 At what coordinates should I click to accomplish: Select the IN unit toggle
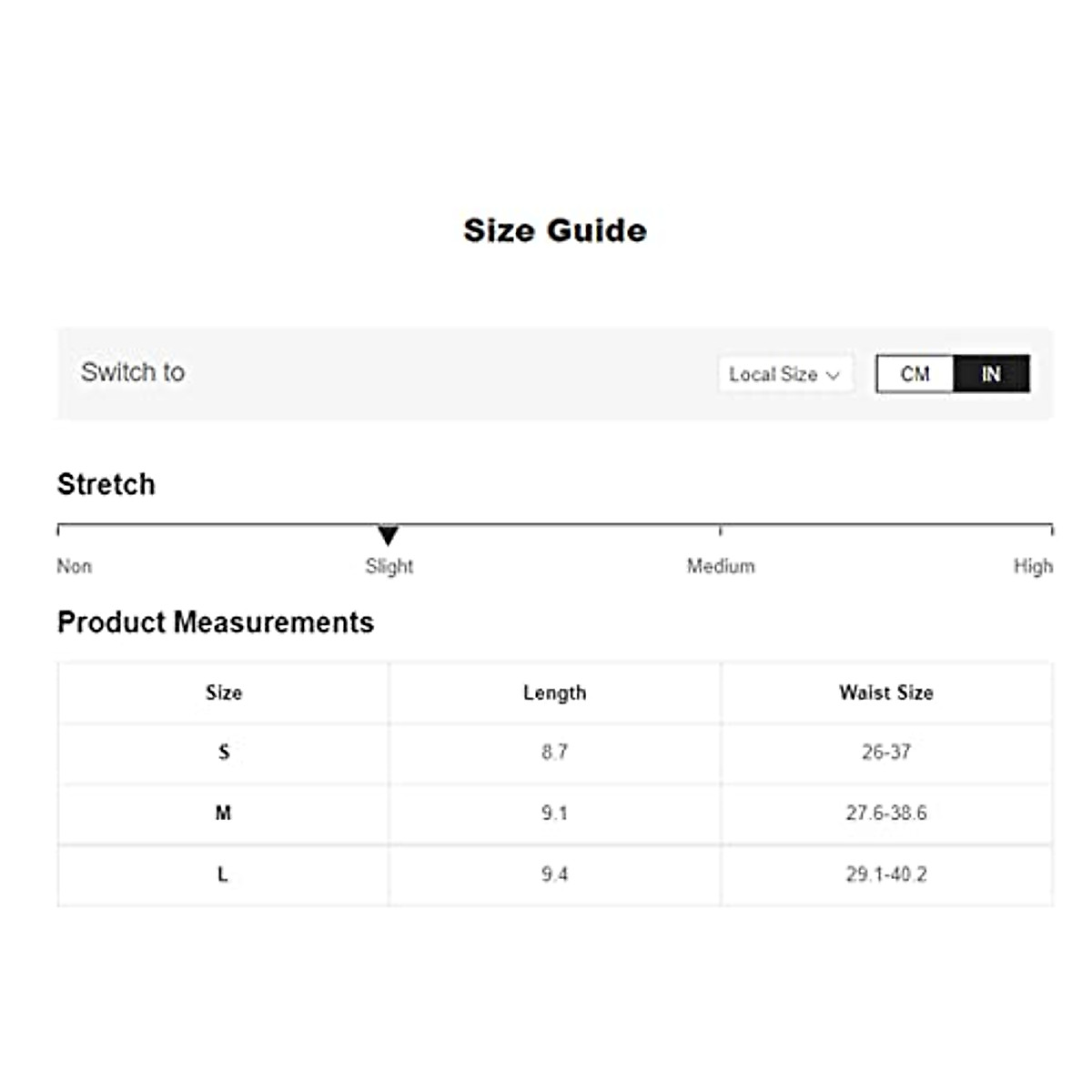tap(991, 374)
